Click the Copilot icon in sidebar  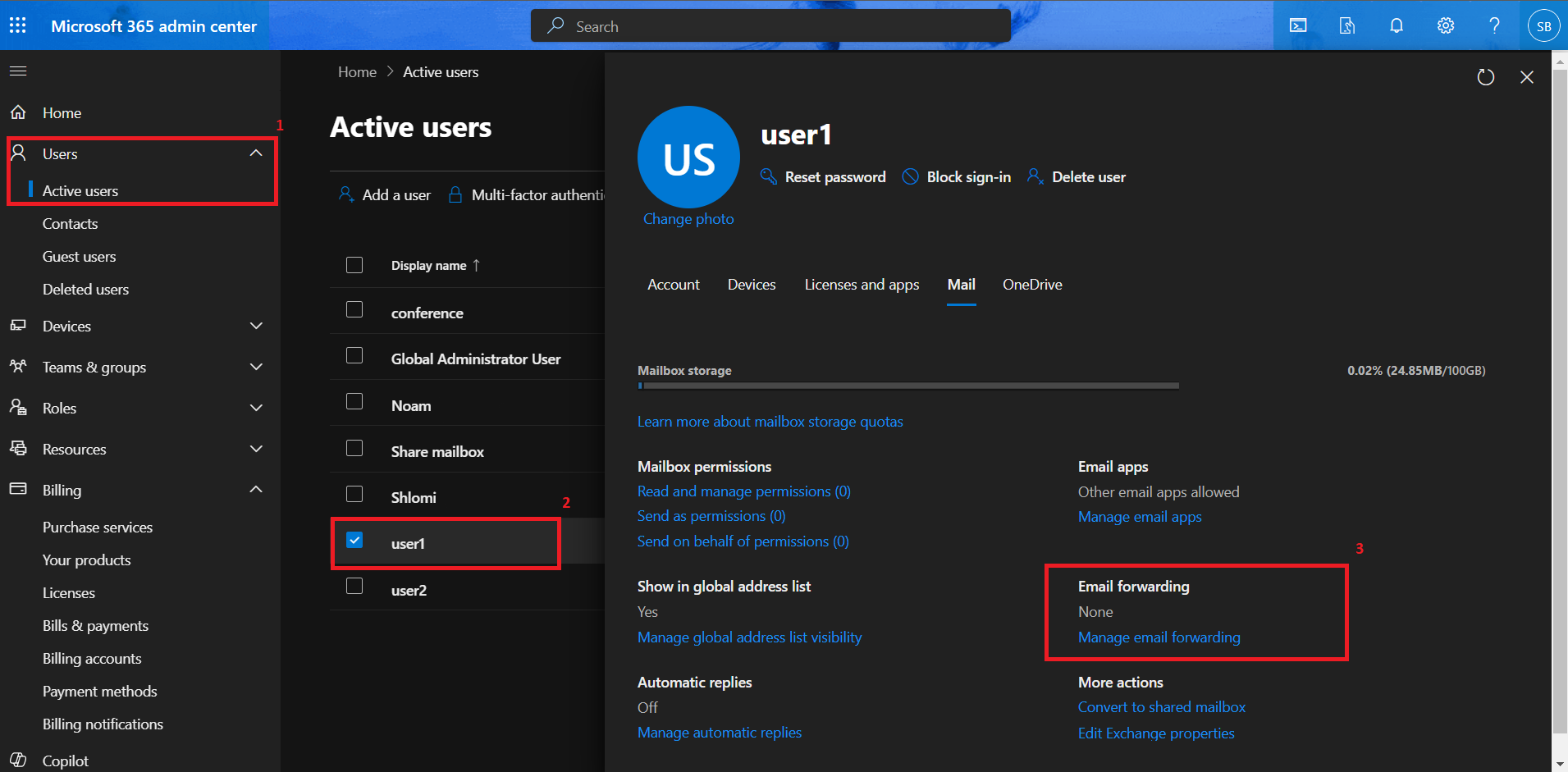(18, 761)
